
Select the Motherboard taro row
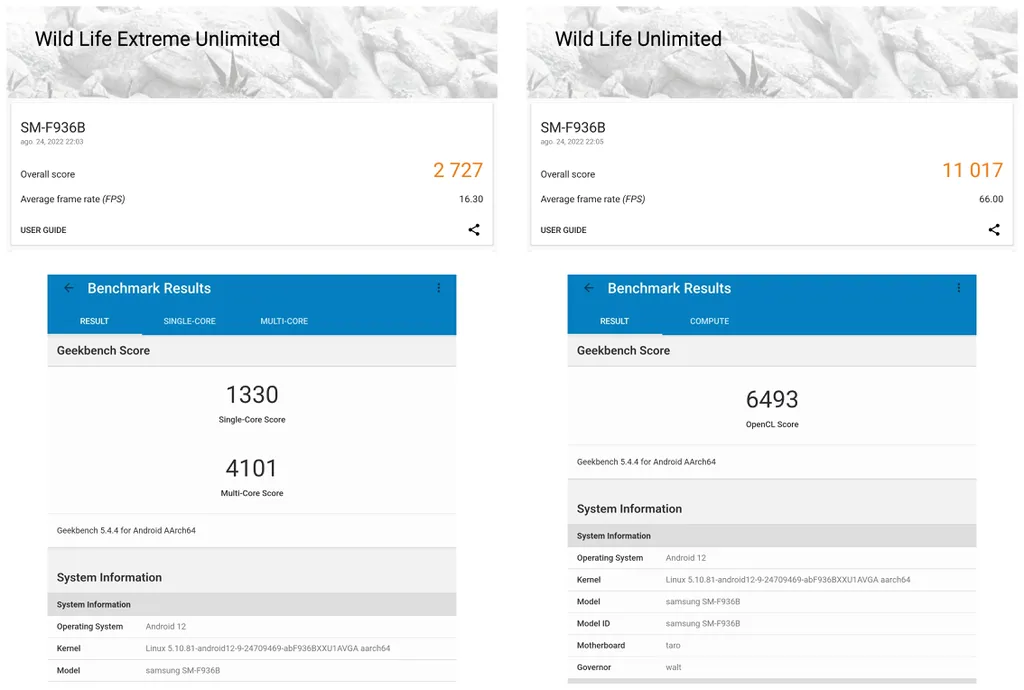[x=771, y=645]
